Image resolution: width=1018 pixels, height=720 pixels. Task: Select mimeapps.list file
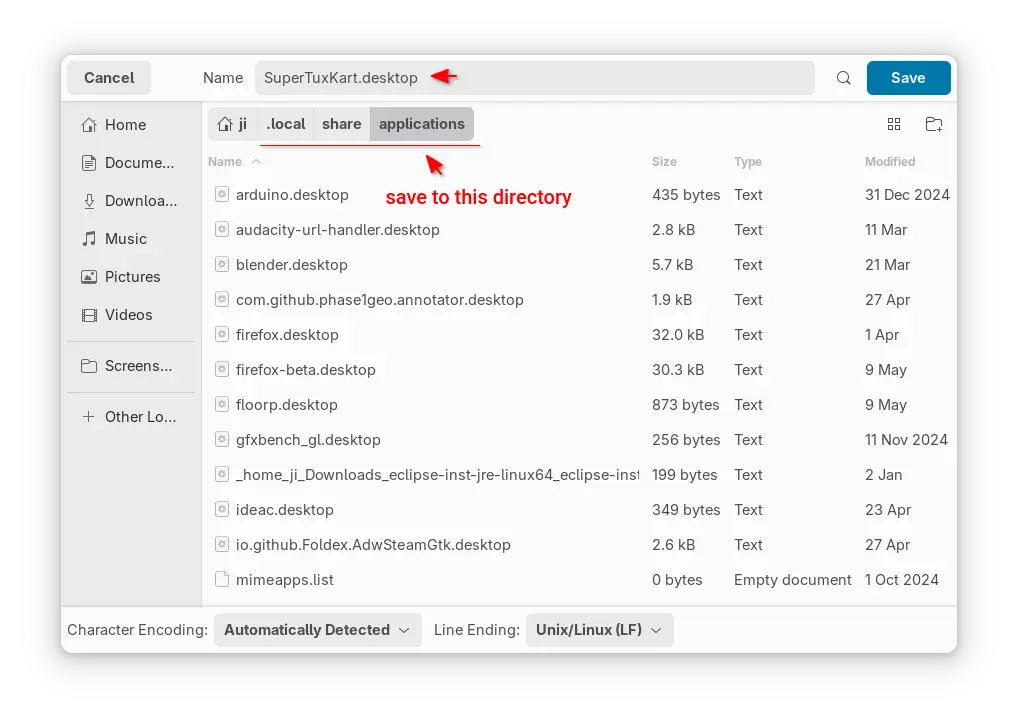579,580
